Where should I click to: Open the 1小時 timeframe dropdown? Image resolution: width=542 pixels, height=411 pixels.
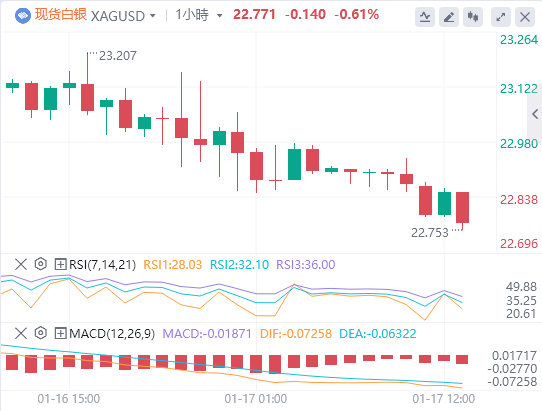pos(199,15)
